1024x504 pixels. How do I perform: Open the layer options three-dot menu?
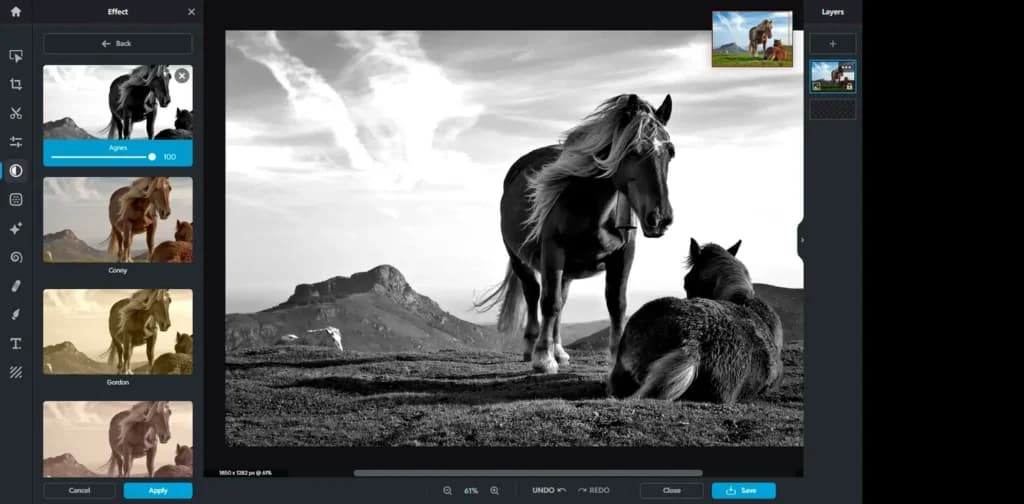846,67
